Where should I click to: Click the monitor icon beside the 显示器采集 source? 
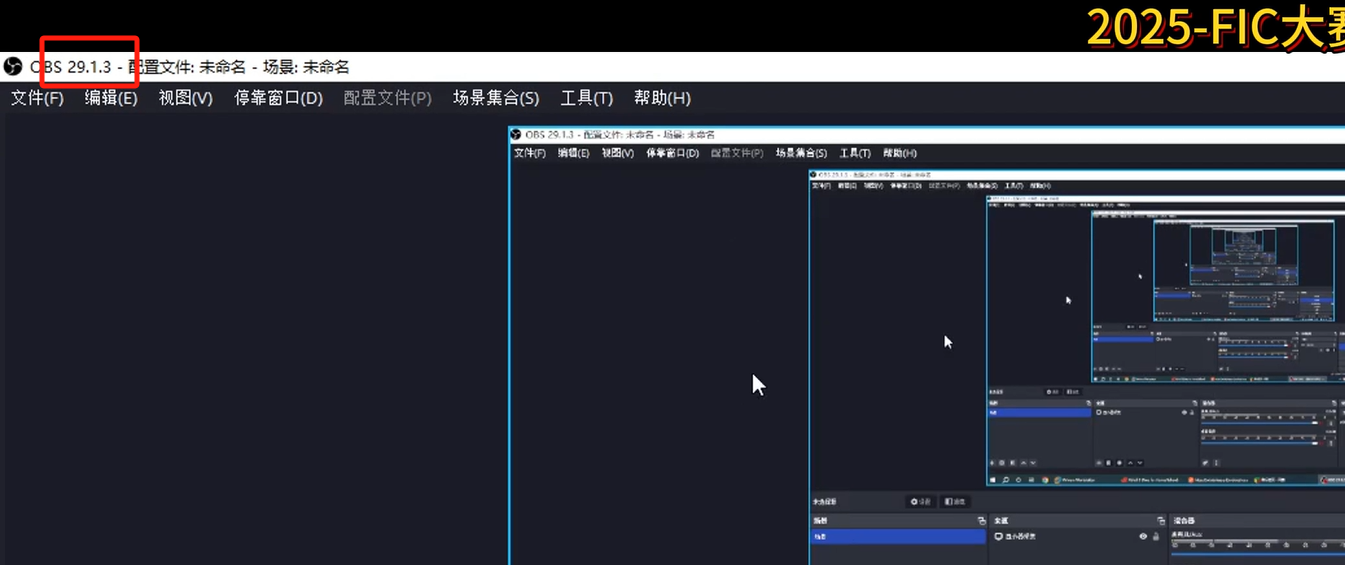(998, 537)
